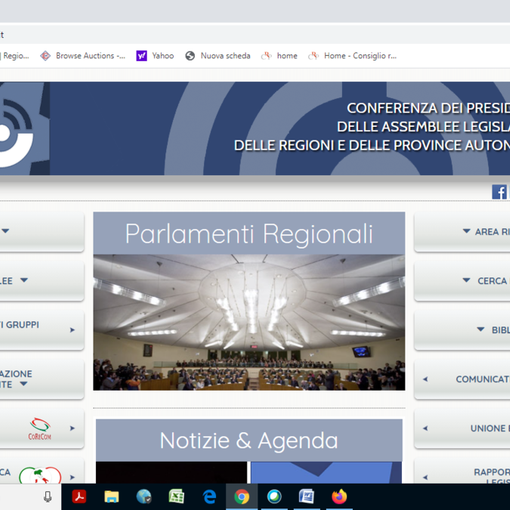Open the 'home' bookmark
This screenshot has width=510, height=510.
click(279, 56)
